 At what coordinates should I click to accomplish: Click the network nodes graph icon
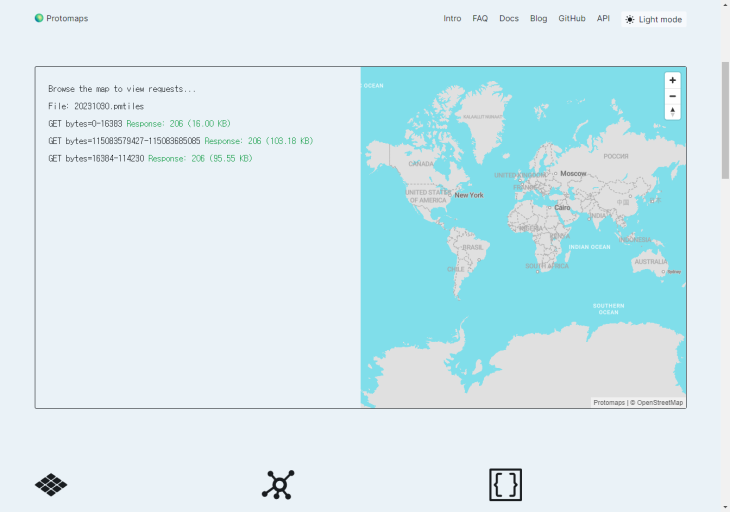pos(278,485)
